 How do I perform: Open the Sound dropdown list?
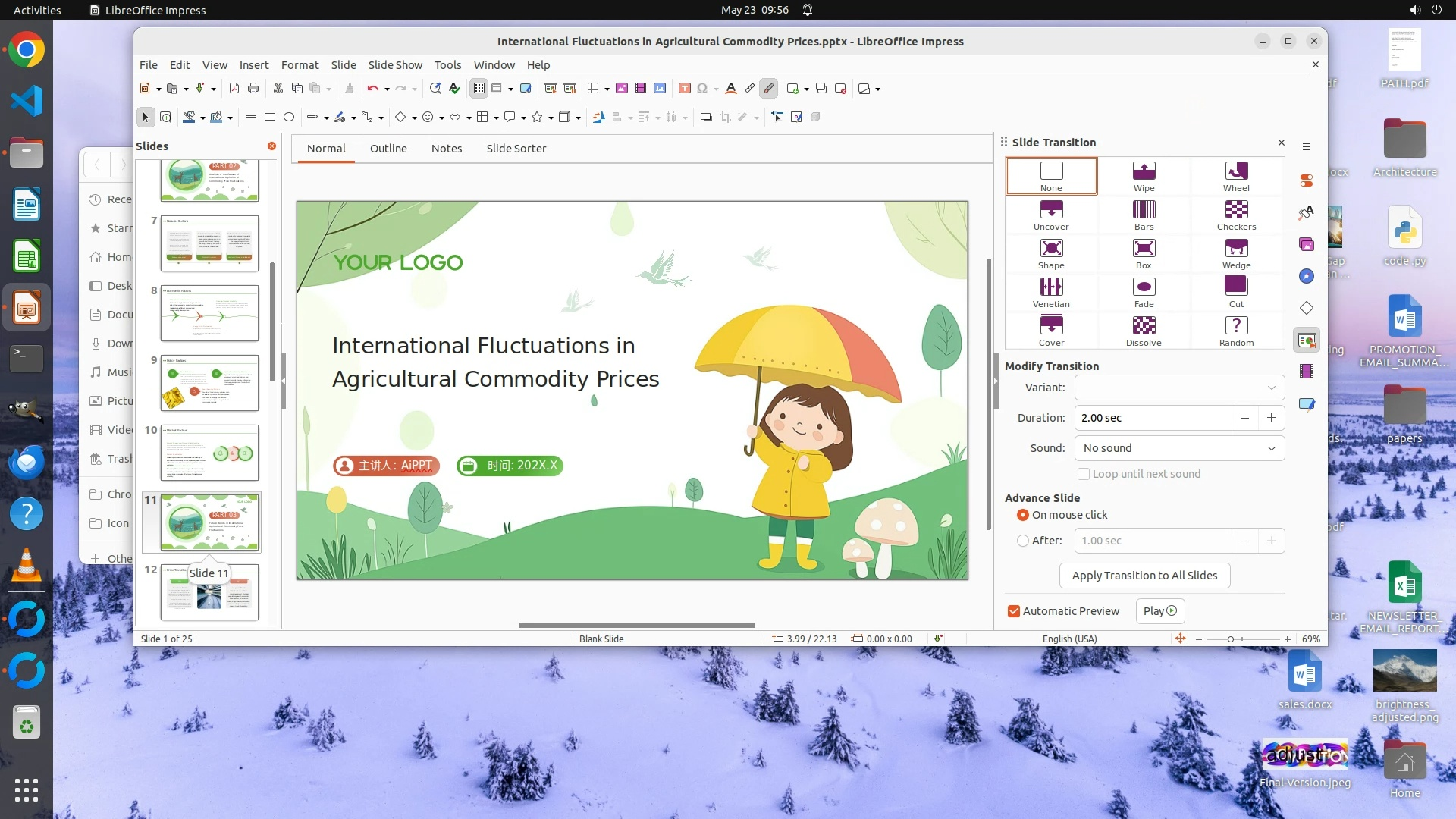coord(1179,448)
